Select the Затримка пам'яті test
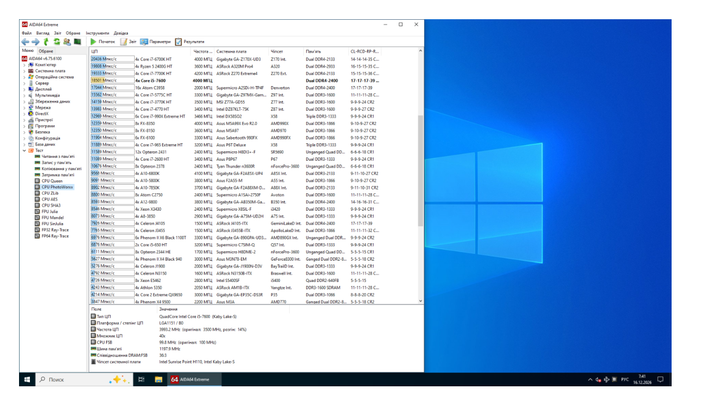The image size is (720, 405). 57,175
